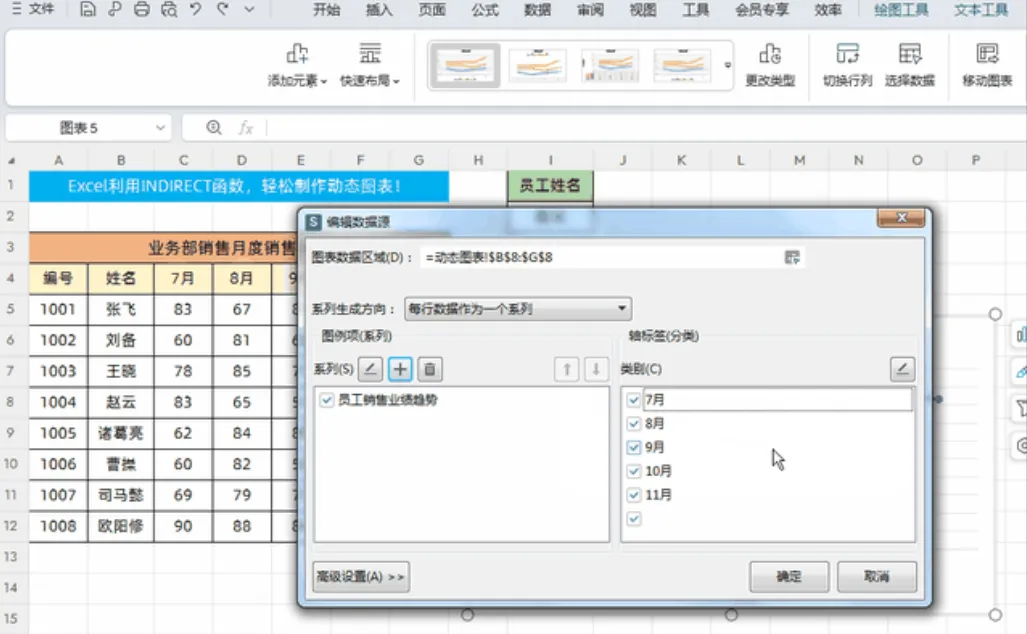
Task: Click the 取消 button
Action: click(876, 577)
